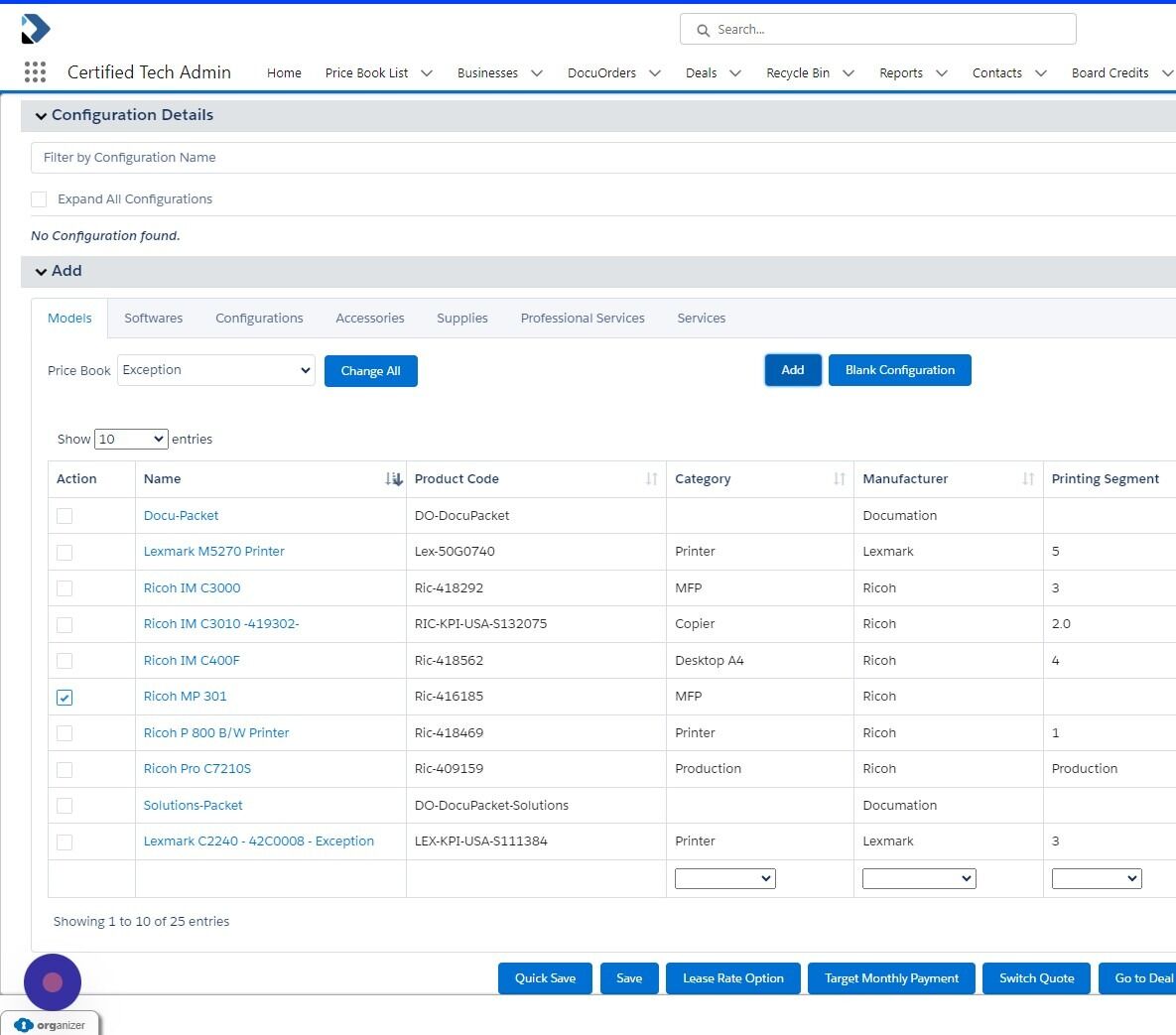Screen dimensions: 1176x1035
Task: Click Target Monthly Payment button
Action: click(891, 978)
